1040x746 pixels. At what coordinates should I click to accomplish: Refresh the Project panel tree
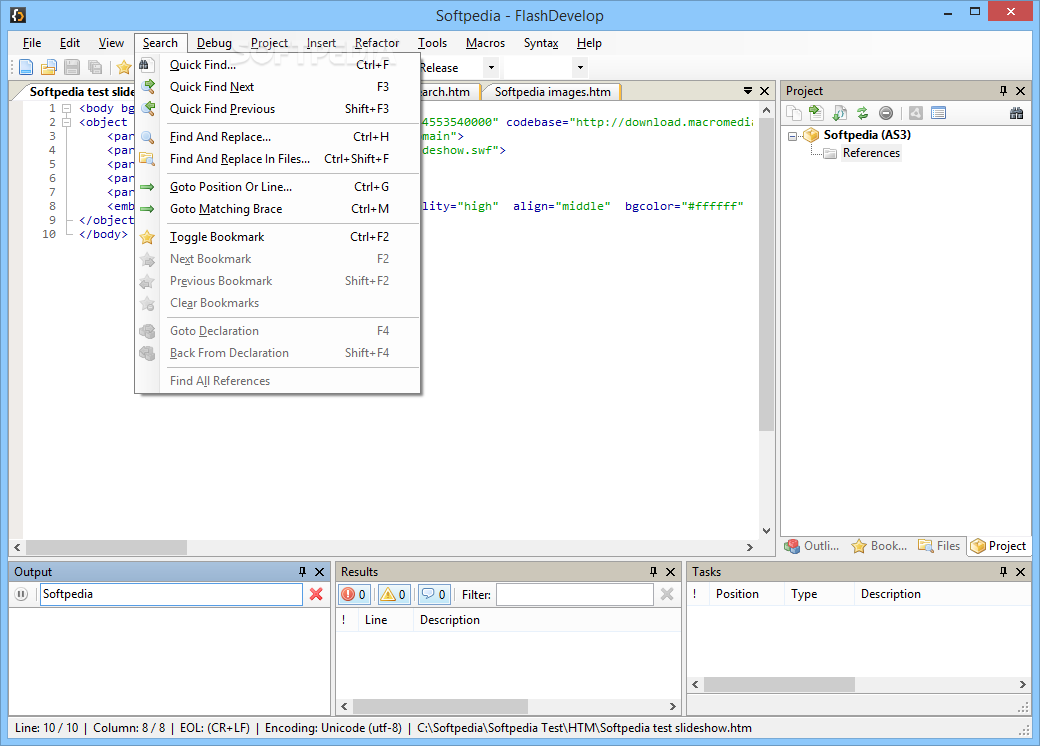[x=862, y=113]
